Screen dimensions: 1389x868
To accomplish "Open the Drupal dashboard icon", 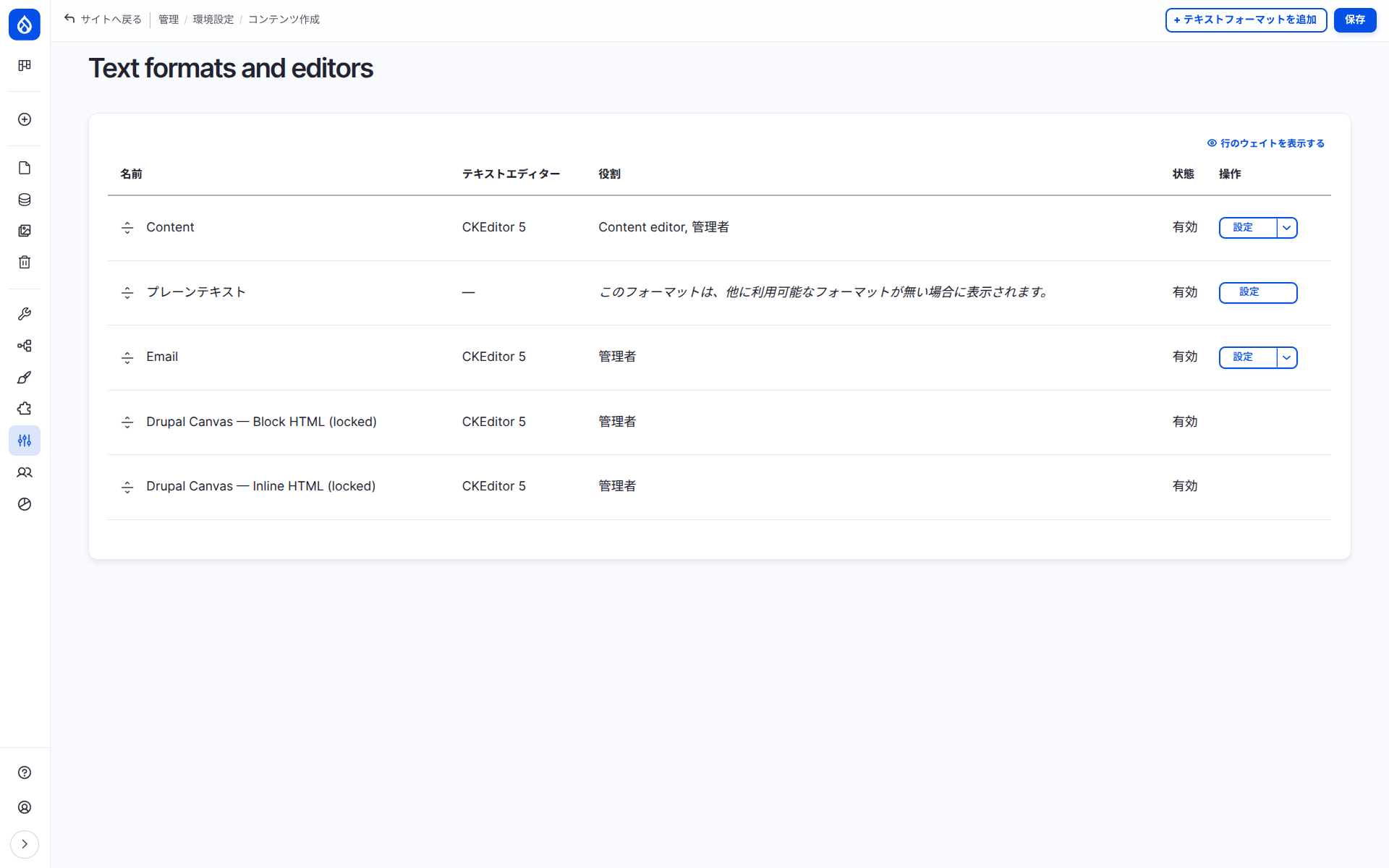I will click(25, 66).
